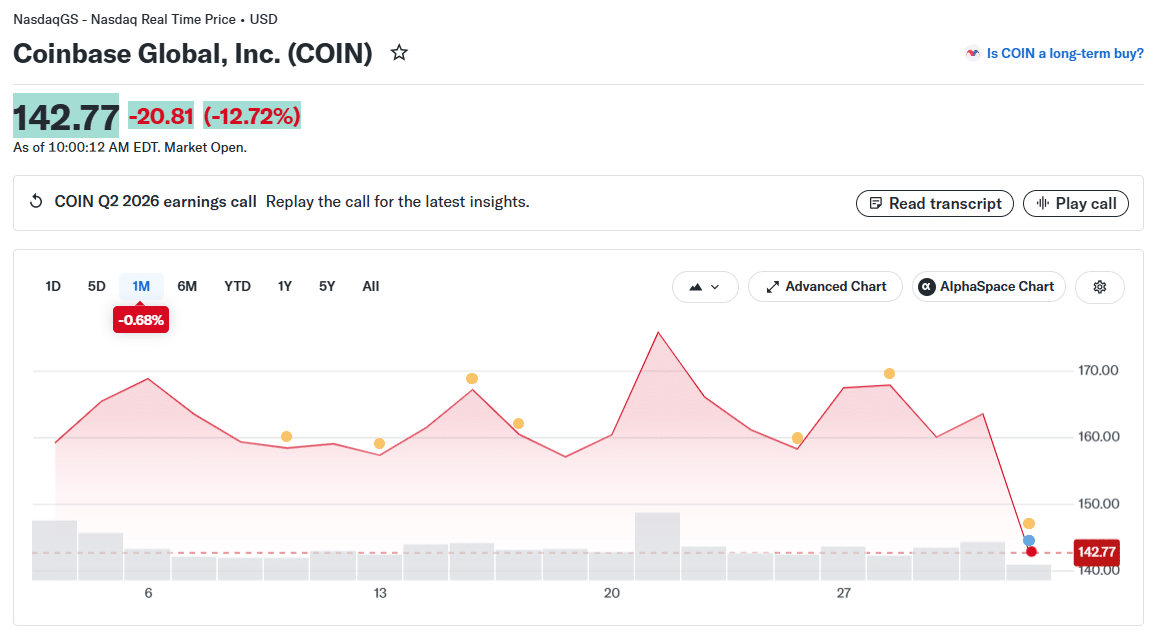This screenshot has height=630, width=1155.
Task: Select the 1D range tab
Action: 53,286
